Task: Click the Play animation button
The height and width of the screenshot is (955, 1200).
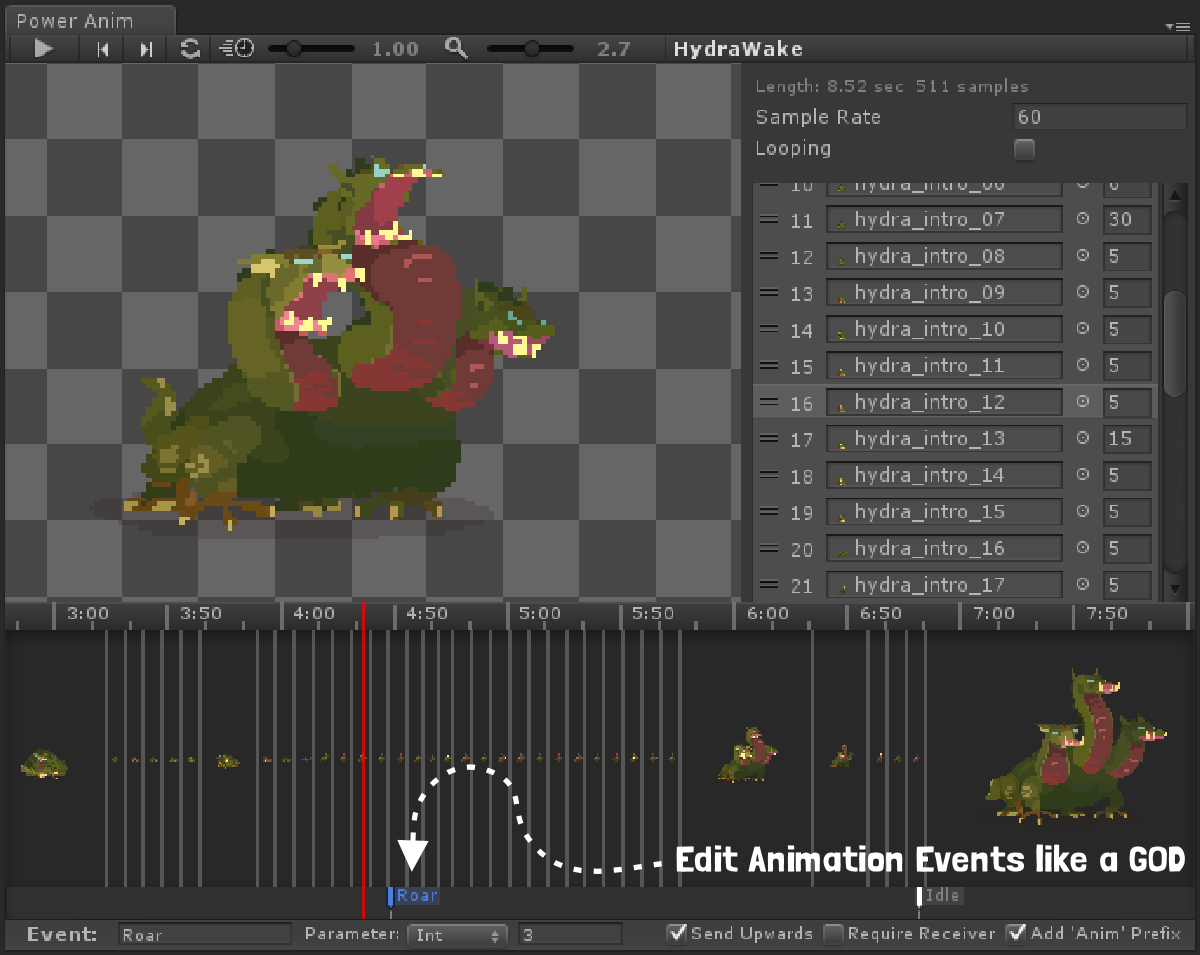Action: coord(43,48)
